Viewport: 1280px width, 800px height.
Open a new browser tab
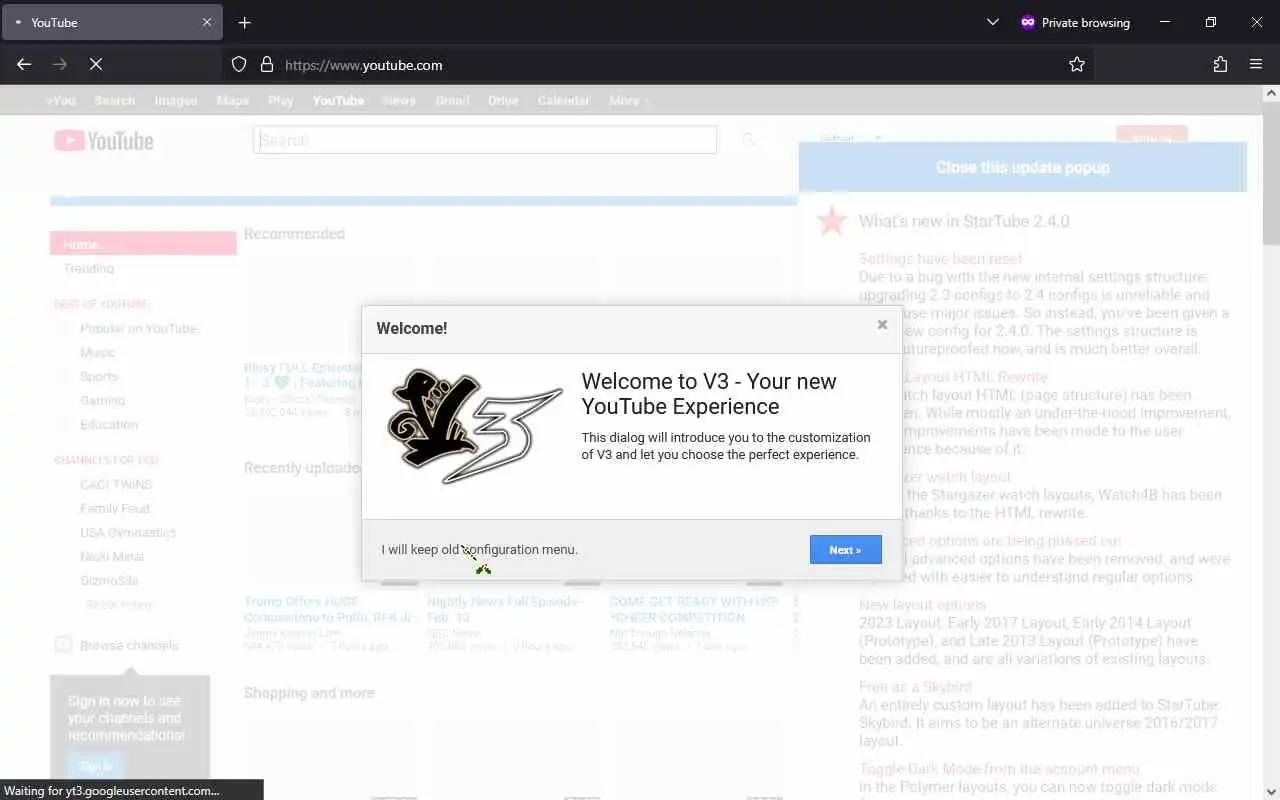244,22
